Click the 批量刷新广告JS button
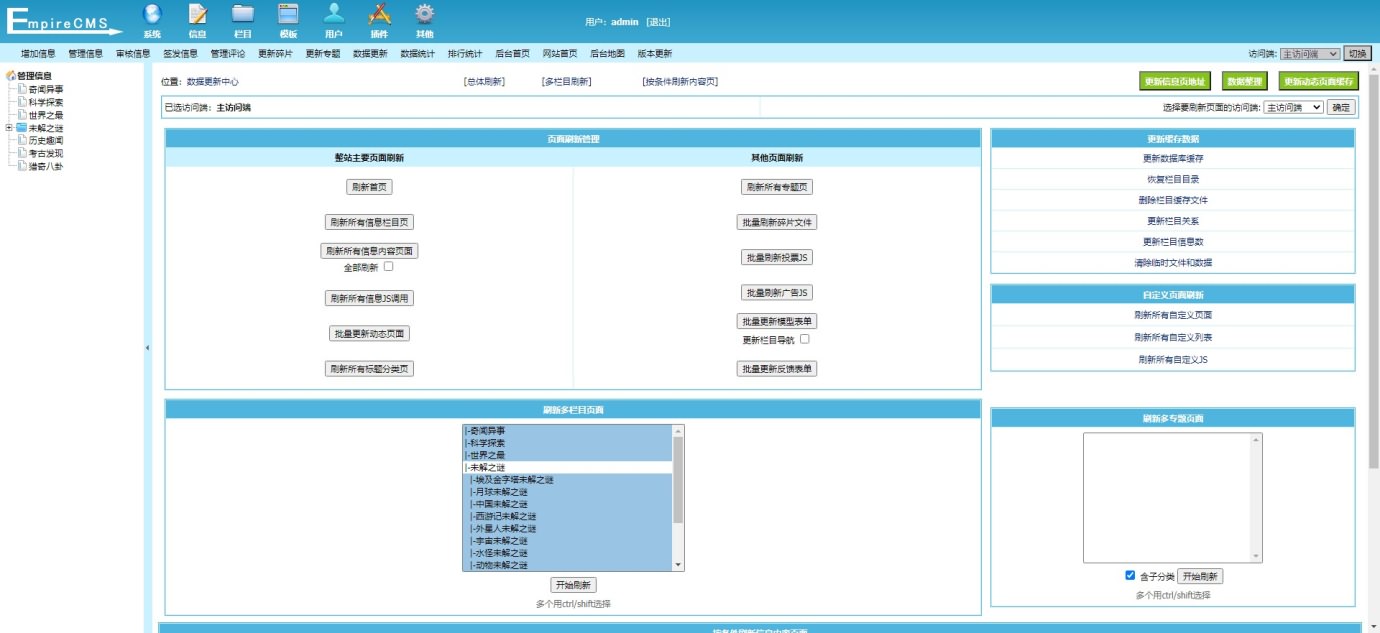Viewport: 1380px width, 633px height. coord(777,293)
